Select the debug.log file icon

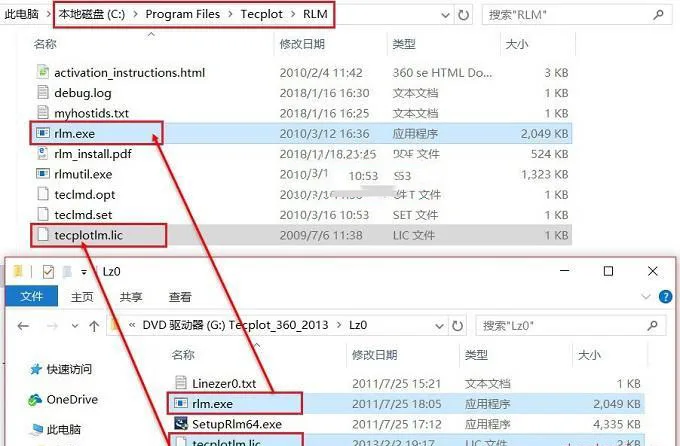click(x=42, y=92)
